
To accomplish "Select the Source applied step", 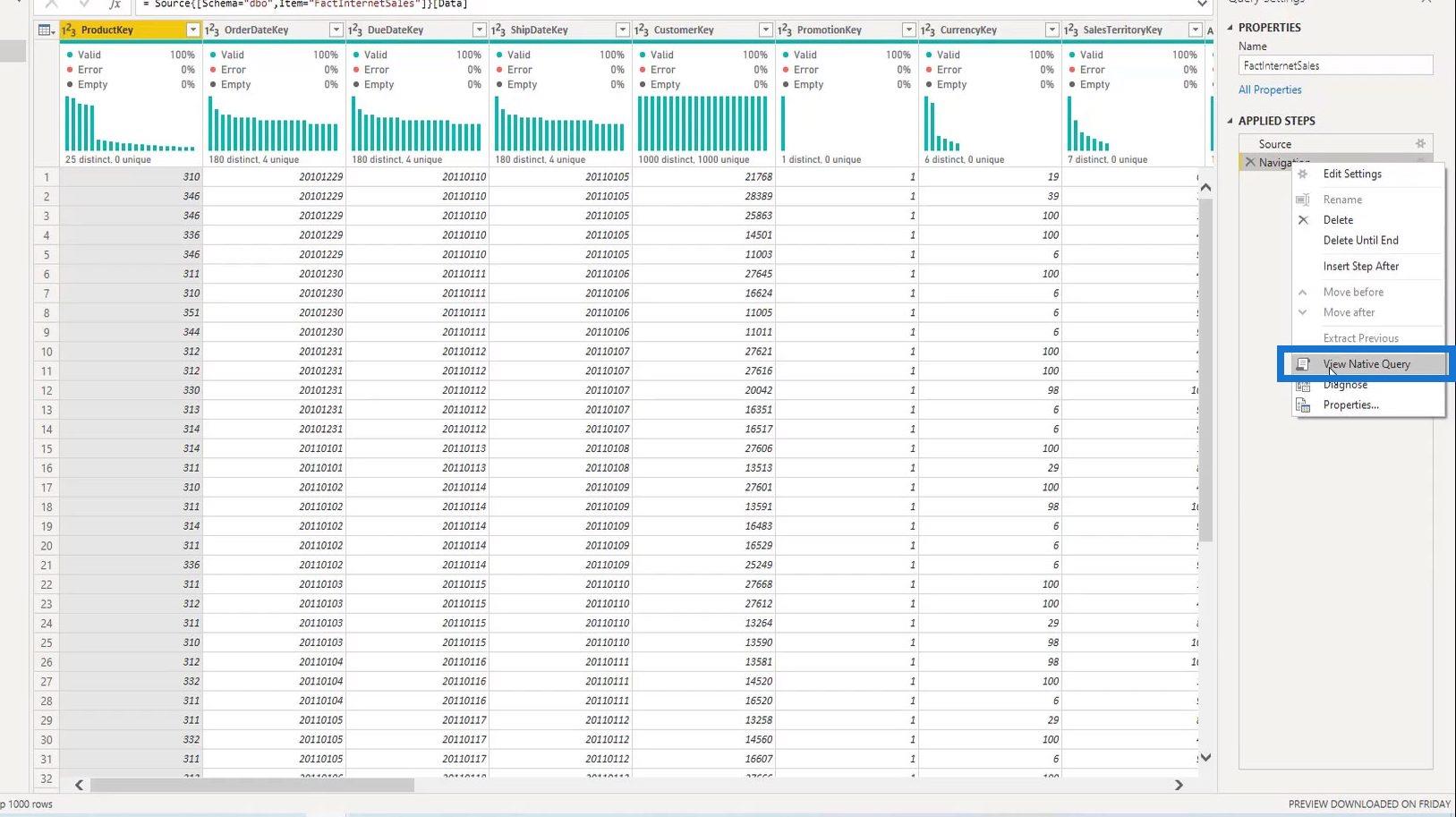I will click(1335, 144).
